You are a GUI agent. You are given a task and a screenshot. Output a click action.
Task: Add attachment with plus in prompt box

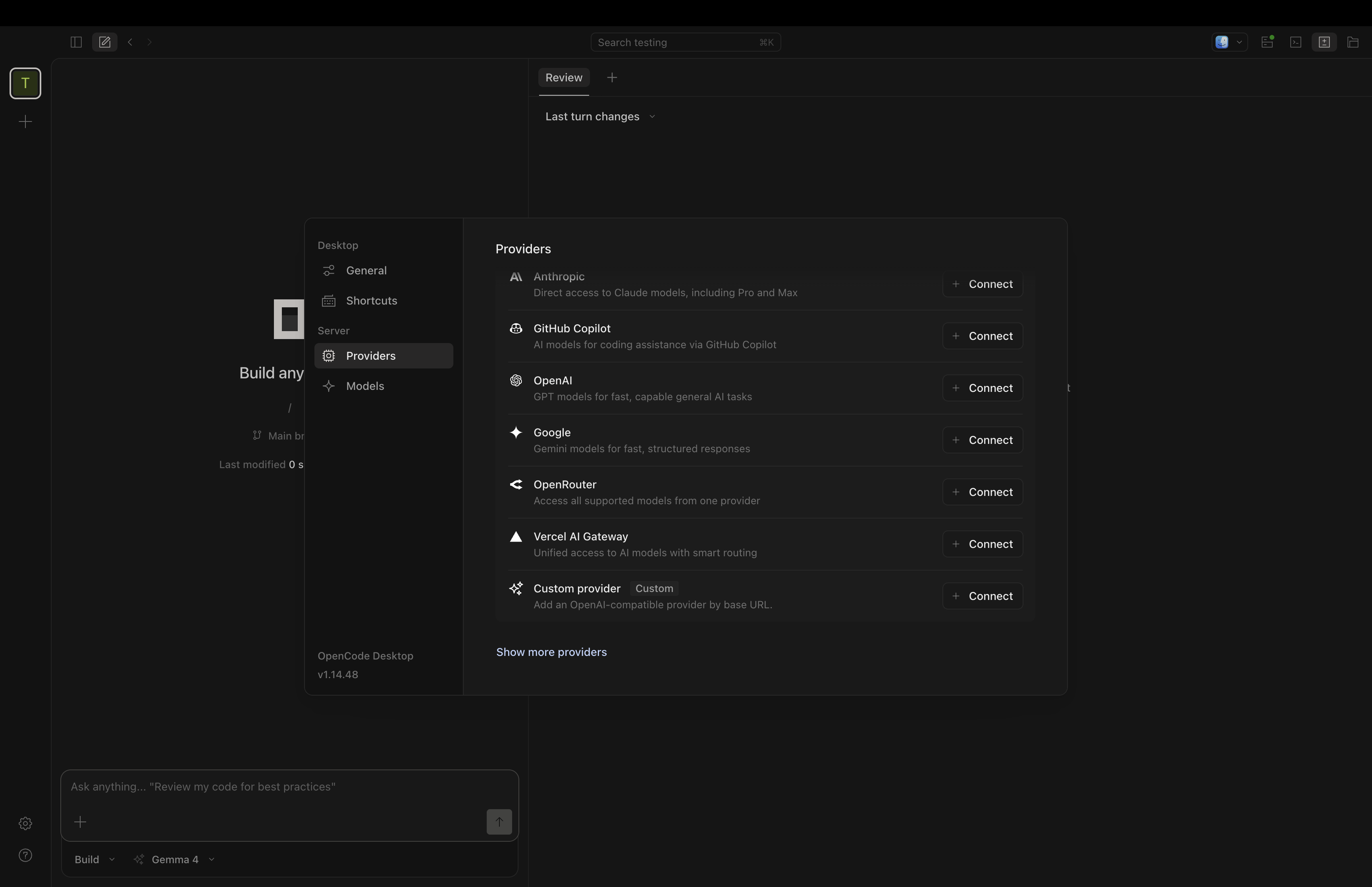coord(80,822)
